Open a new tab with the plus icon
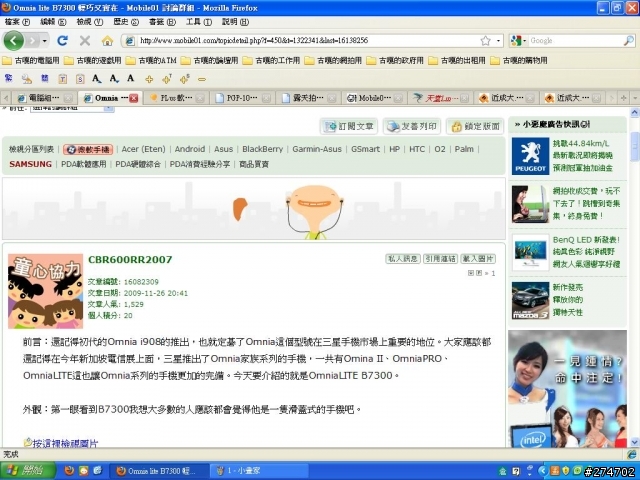Screen dimensions: 640x480 tap(623, 98)
